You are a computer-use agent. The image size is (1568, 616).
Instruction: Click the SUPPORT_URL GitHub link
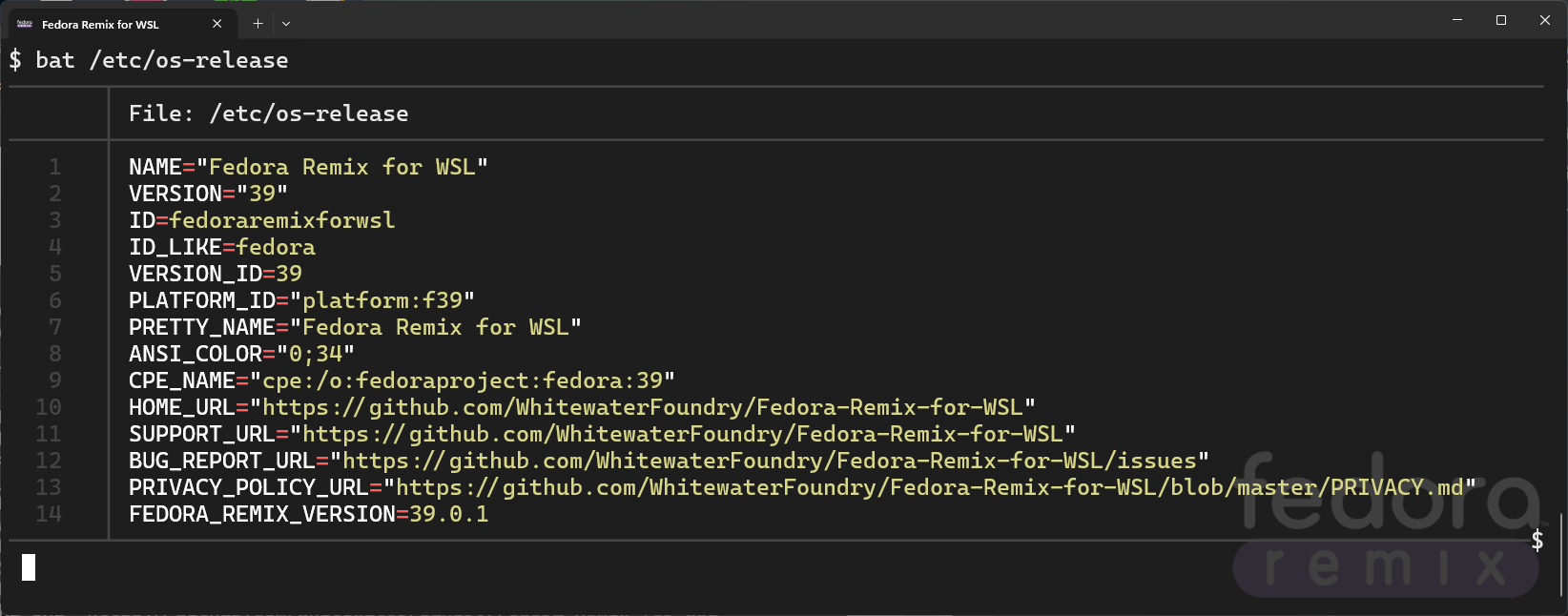683,434
